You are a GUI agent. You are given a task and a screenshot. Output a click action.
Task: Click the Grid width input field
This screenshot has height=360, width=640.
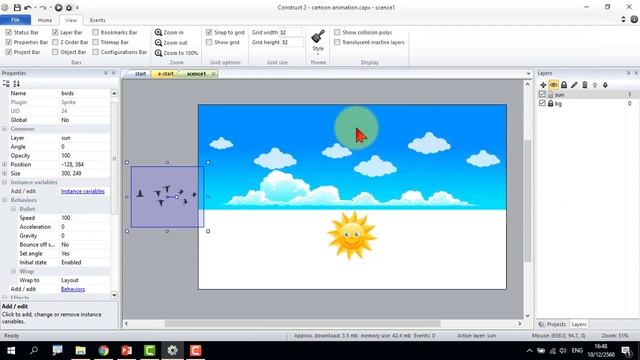(x=291, y=32)
